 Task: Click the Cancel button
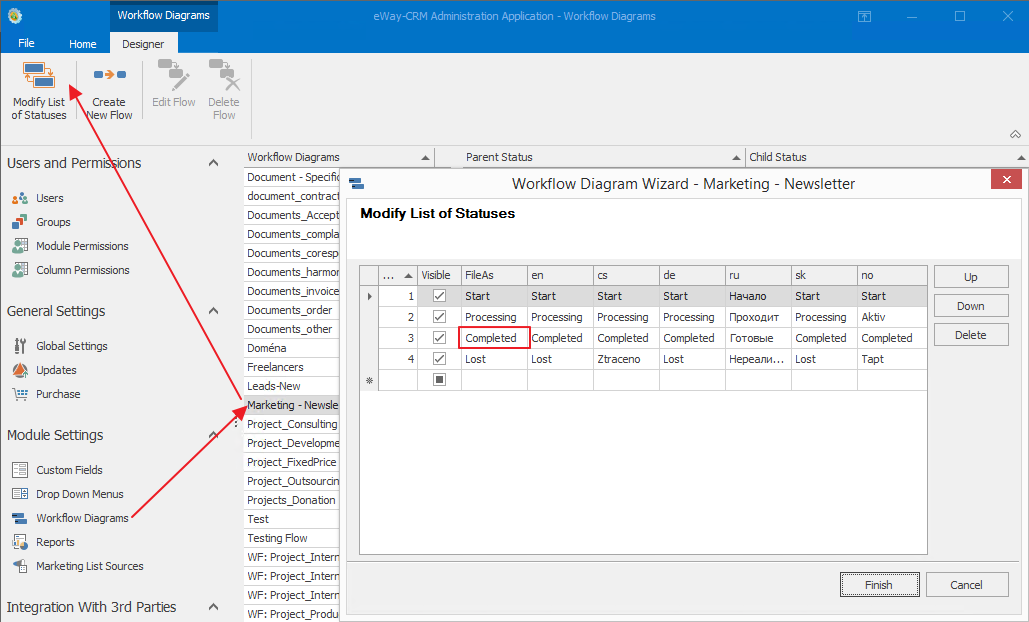pyautogui.click(x=966, y=585)
